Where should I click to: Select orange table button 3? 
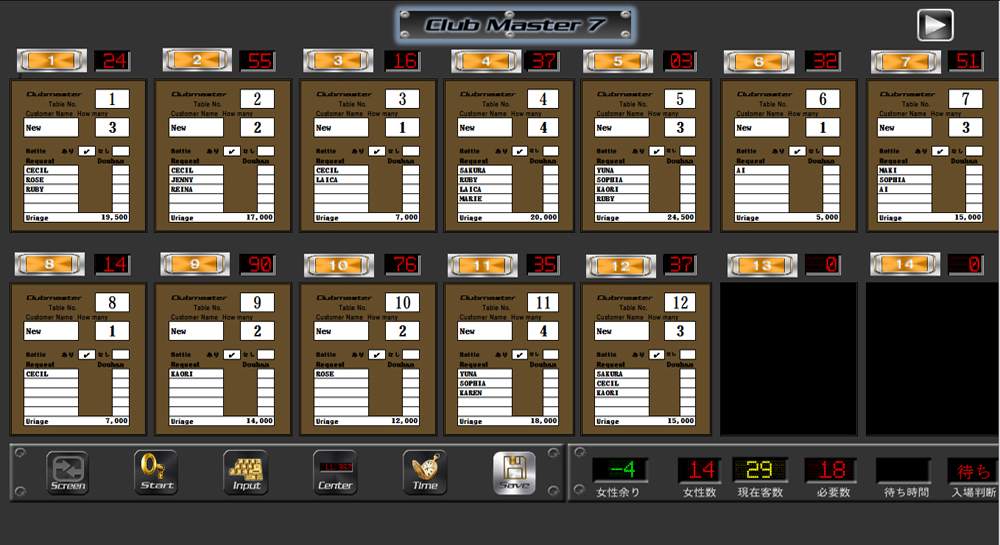click(x=338, y=61)
